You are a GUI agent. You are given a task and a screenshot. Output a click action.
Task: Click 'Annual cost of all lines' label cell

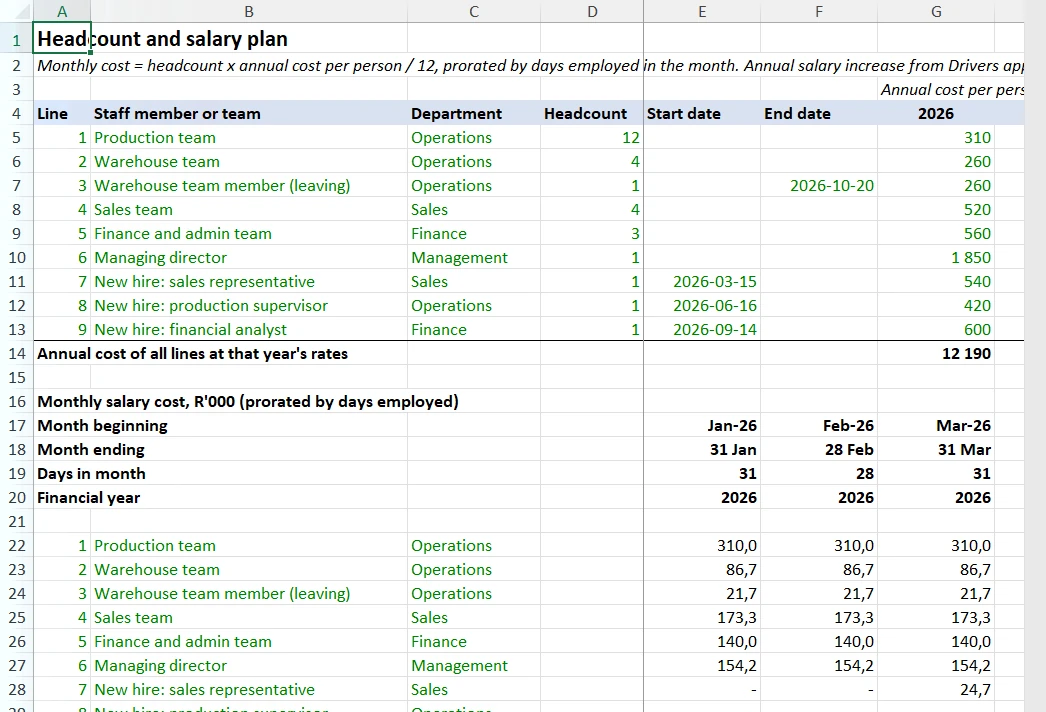[x=193, y=354]
